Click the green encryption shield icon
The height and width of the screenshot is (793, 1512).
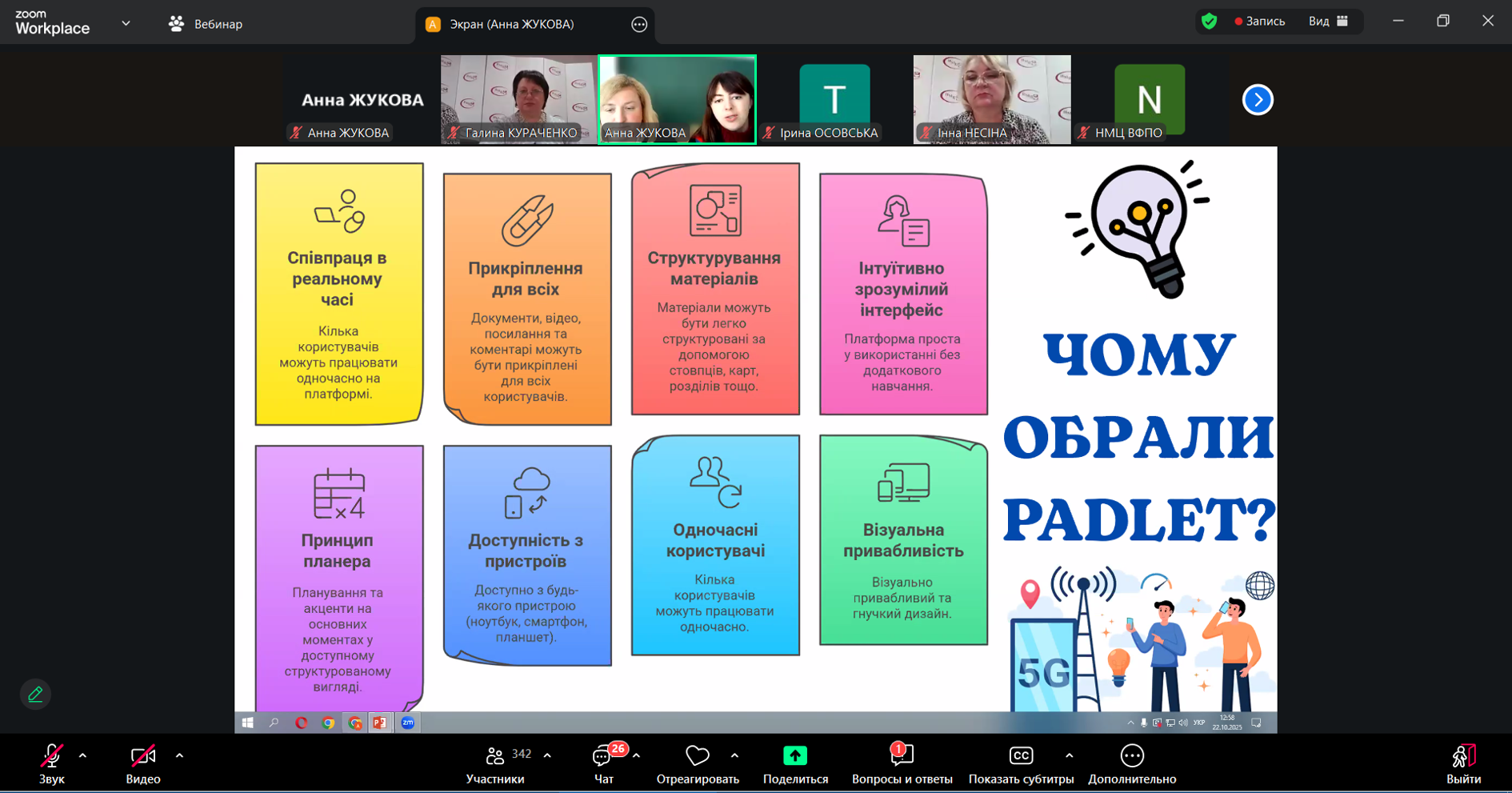[x=1209, y=22]
